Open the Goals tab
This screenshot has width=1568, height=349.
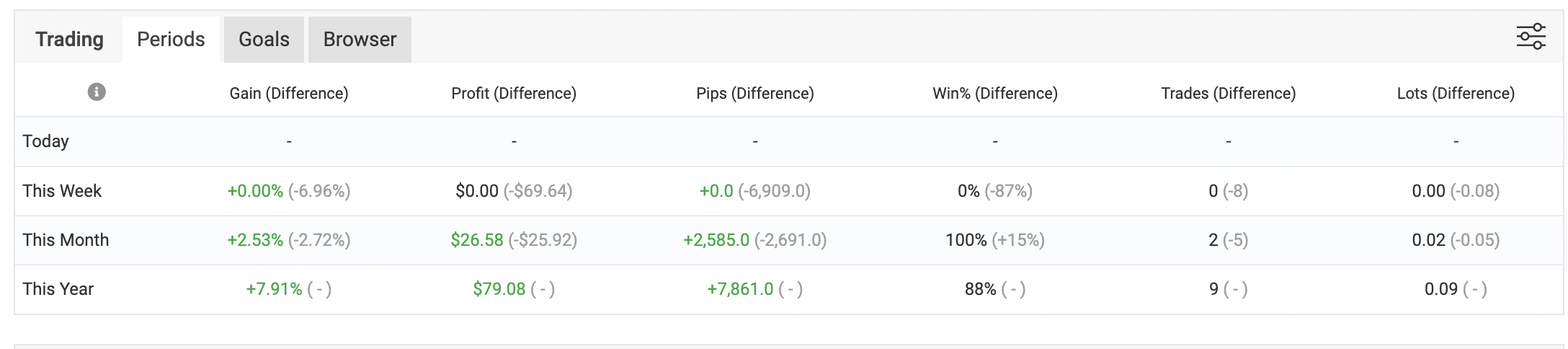264,39
